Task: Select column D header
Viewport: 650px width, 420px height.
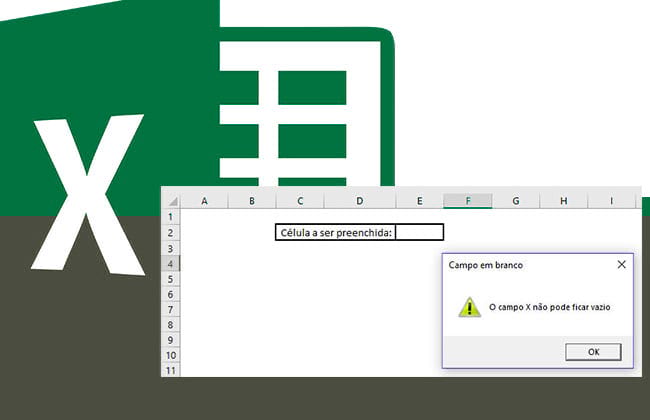Action: 359,201
